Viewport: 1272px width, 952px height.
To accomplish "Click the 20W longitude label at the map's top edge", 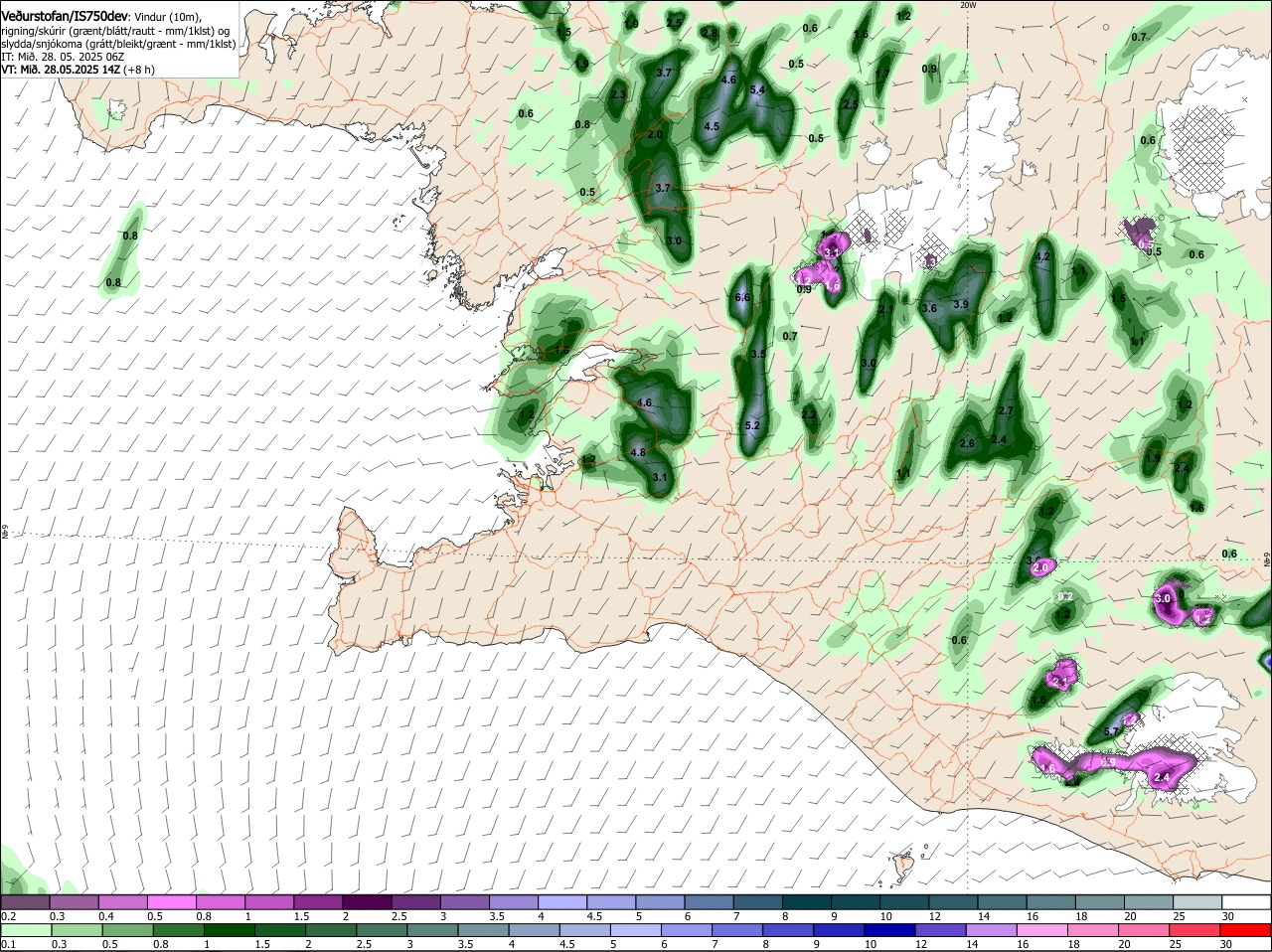I will 969,5.
